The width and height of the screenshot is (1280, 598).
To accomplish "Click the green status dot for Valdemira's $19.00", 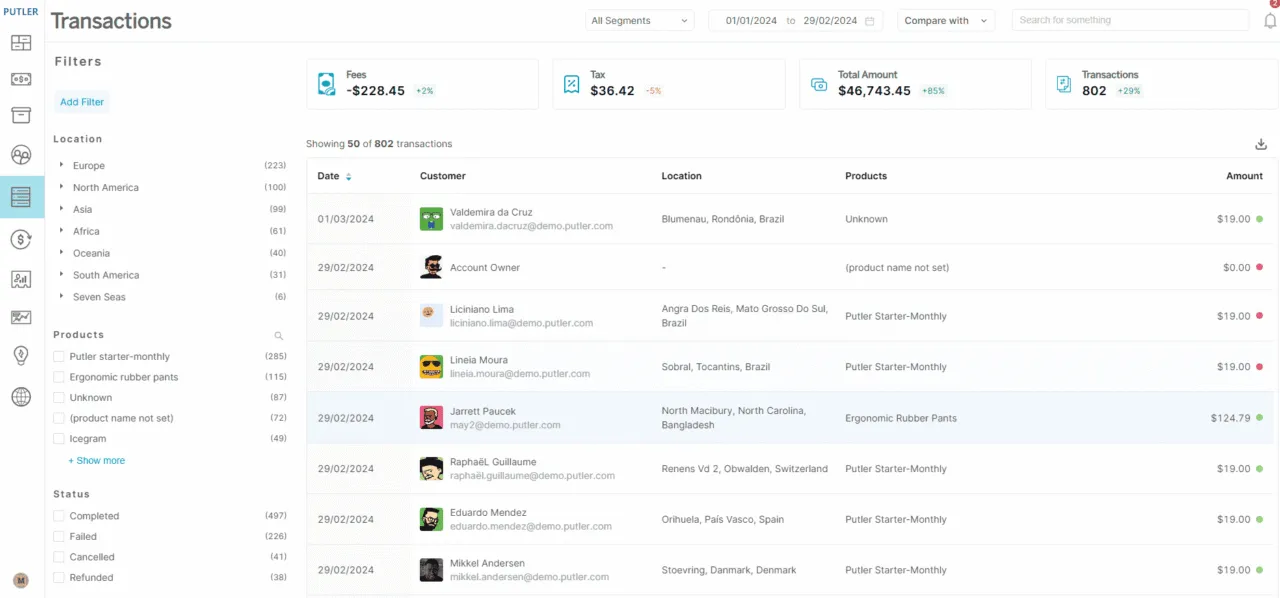I will [x=1259, y=219].
